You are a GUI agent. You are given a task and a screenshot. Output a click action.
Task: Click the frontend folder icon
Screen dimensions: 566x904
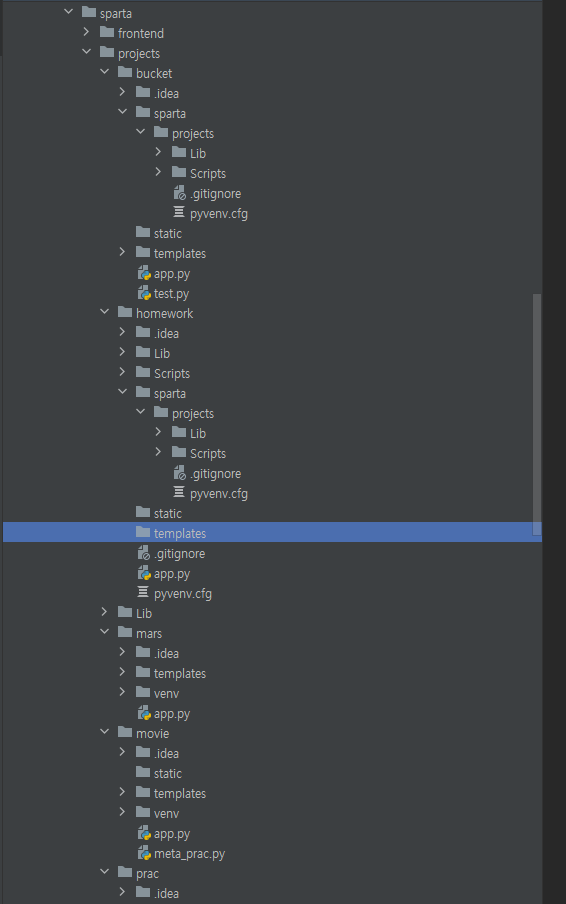point(107,33)
